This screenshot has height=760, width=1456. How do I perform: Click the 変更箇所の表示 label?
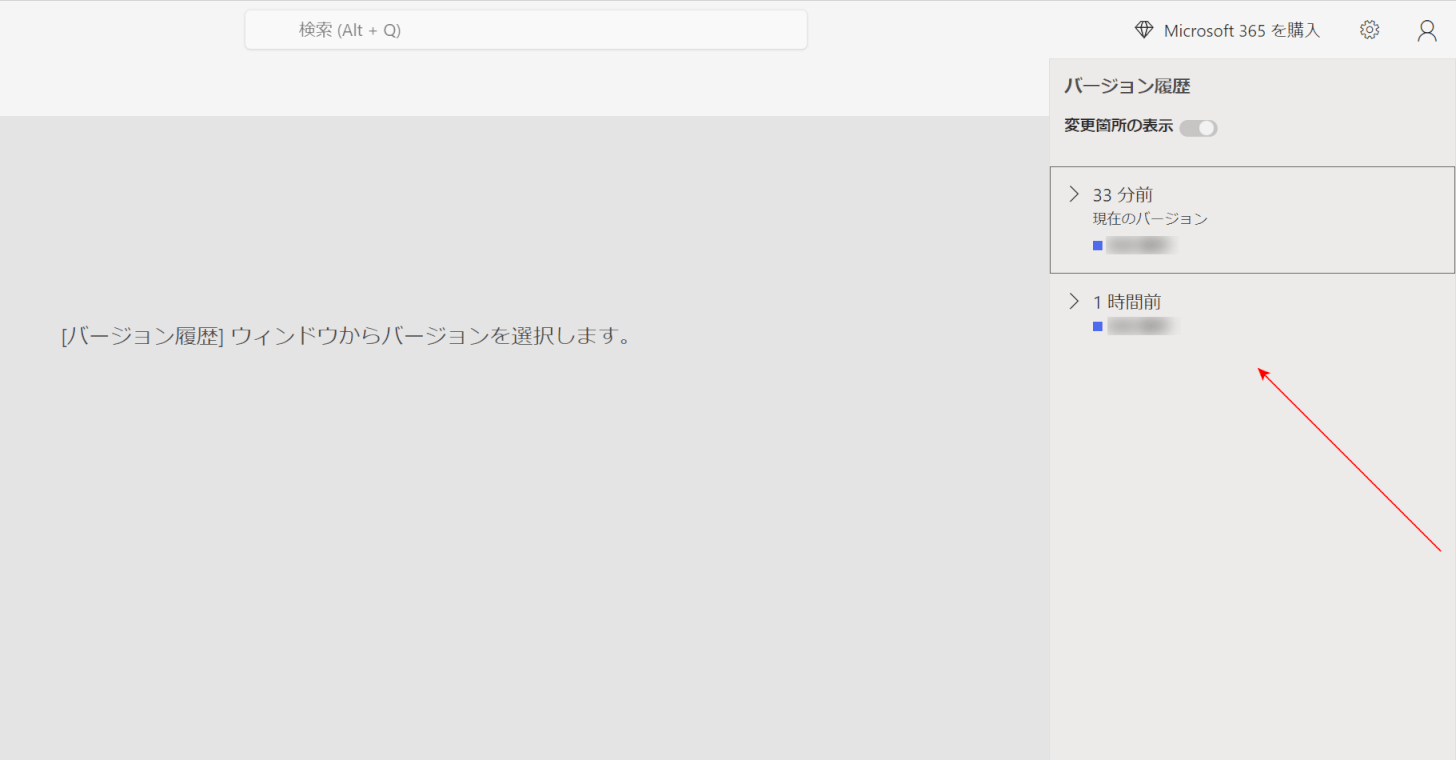(x=1117, y=127)
